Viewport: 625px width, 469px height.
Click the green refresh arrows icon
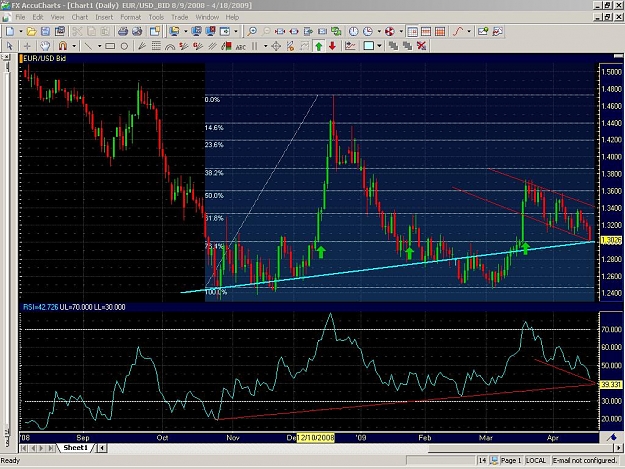tap(336, 31)
